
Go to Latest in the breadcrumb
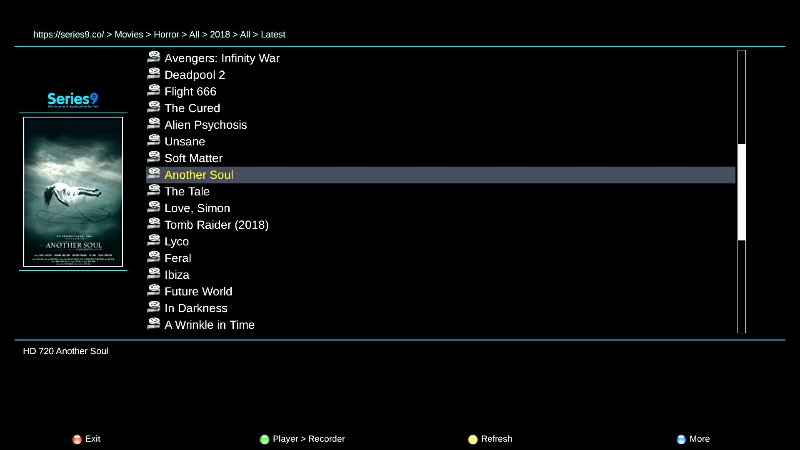point(273,35)
